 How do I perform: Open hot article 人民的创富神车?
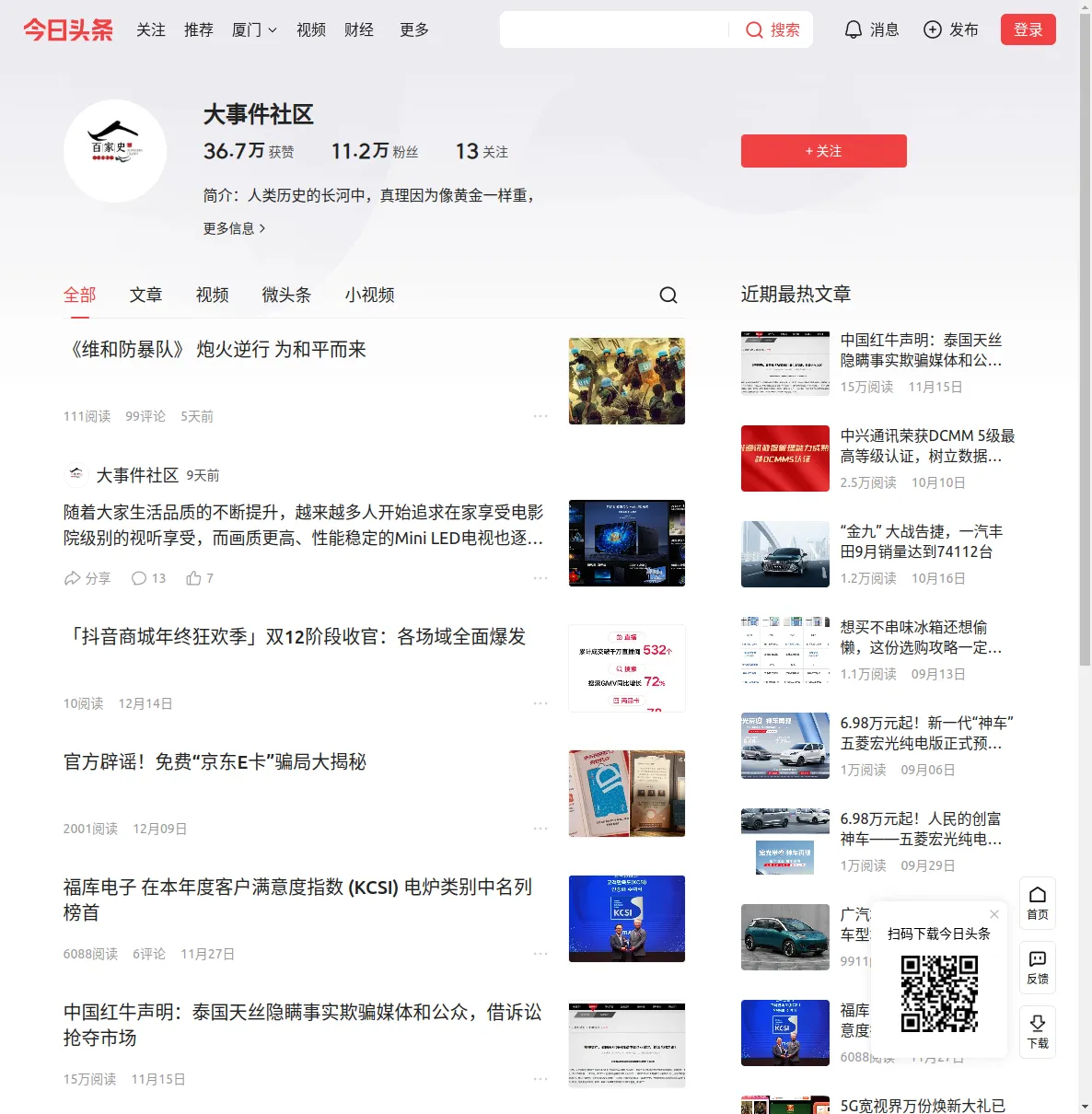coord(922,829)
